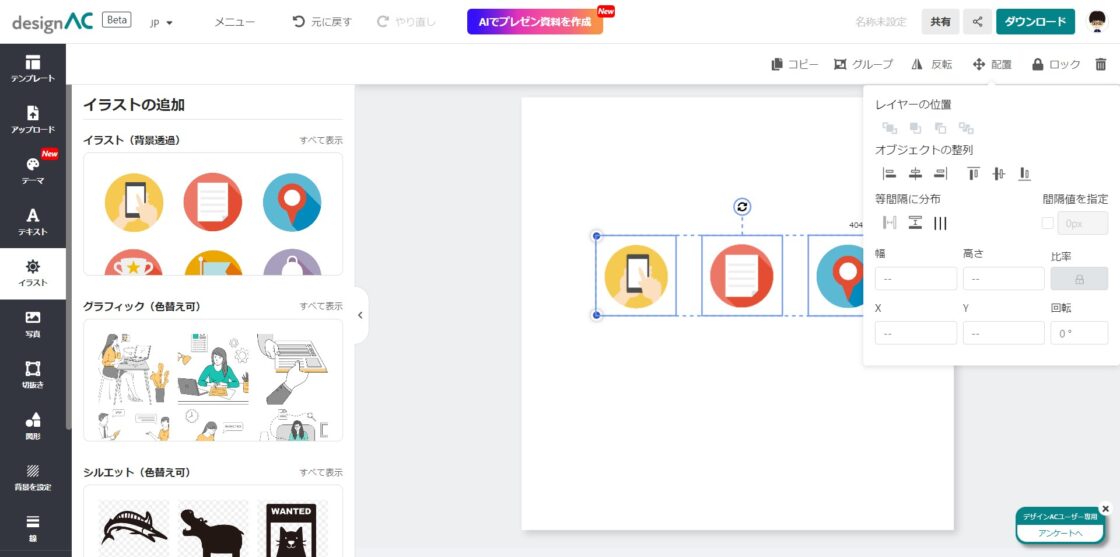The height and width of the screenshot is (557, 1120).
Task: Align objects to the bottom edge
Action: [x=1024, y=174]
